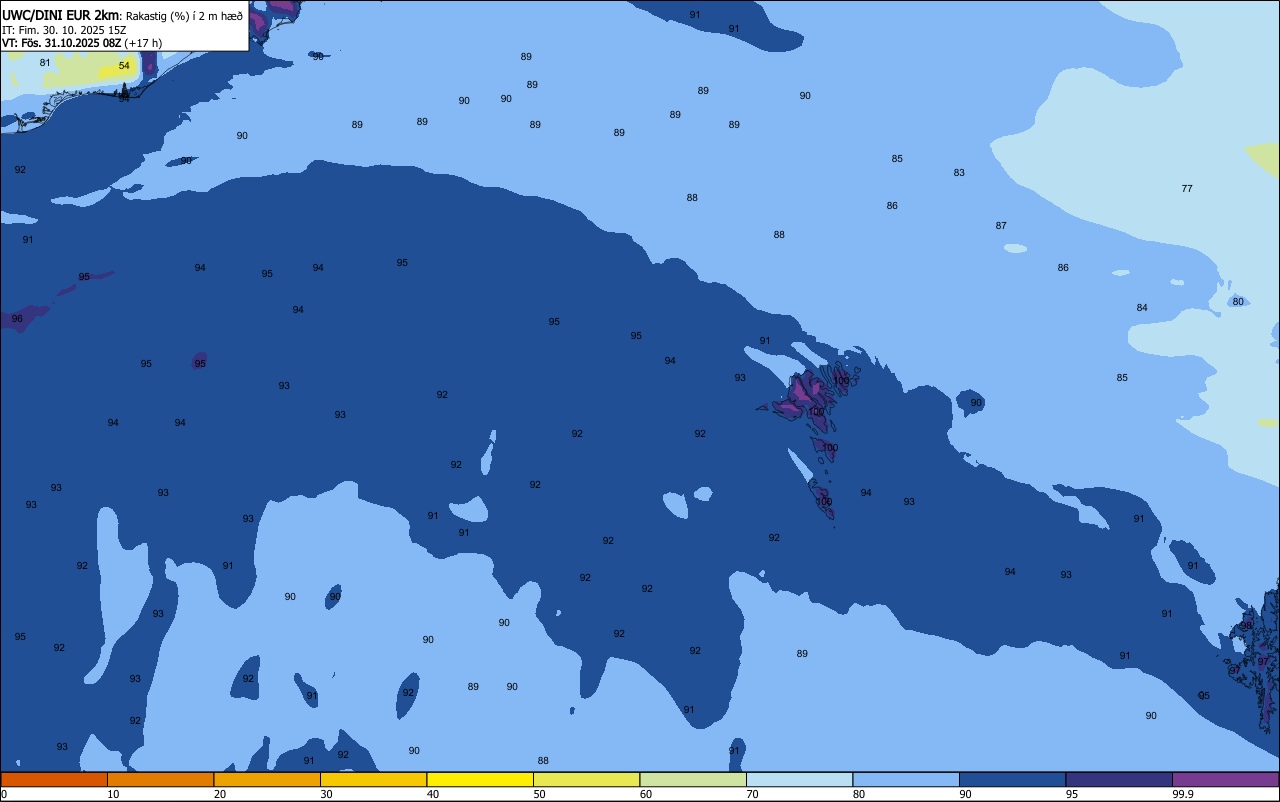This screenshot has width=1280, height=802.
Task: Click the 40–50 bright yellow legend swatch
Action: click(480, 779)
